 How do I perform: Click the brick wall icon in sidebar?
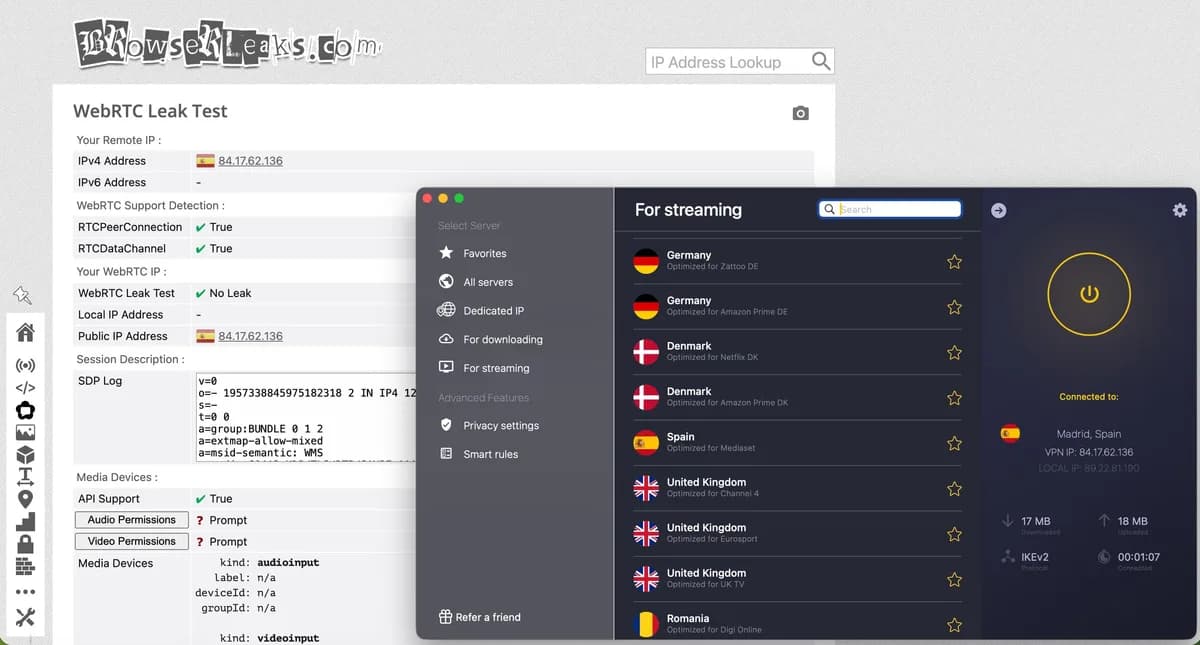coord(25,567)
